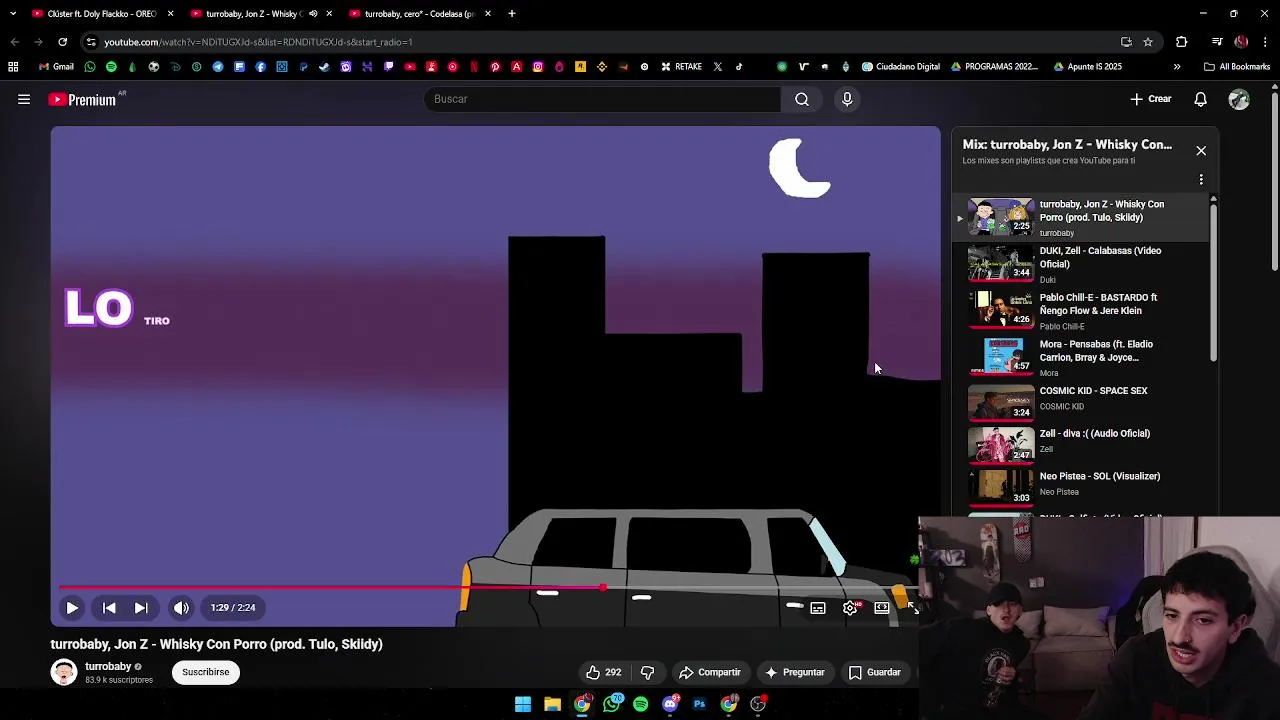Play the paused video
1280x720 pixels.
[x=72, y=607]
